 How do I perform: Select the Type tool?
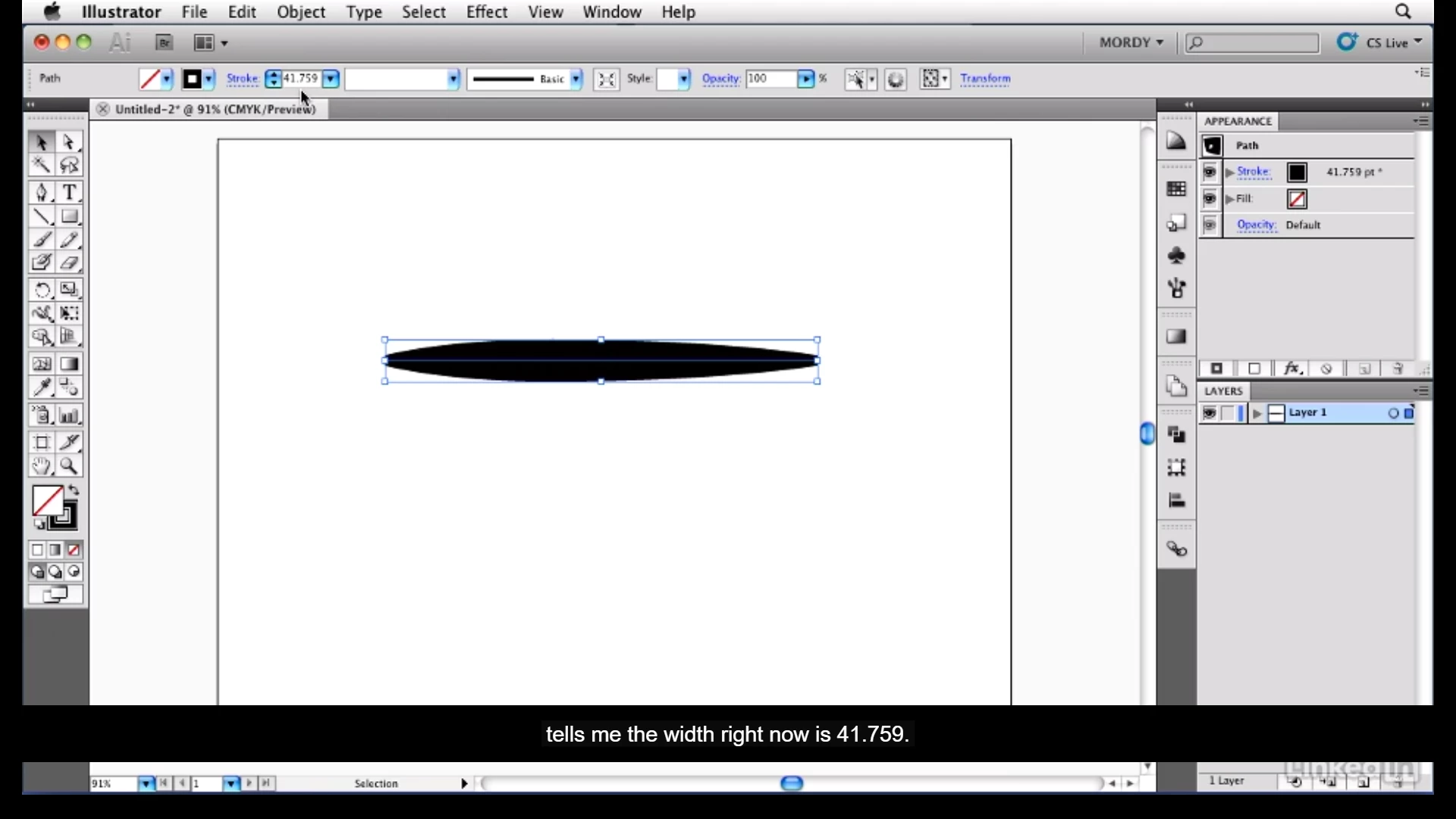pyautogui.click(x=70, y=193)
